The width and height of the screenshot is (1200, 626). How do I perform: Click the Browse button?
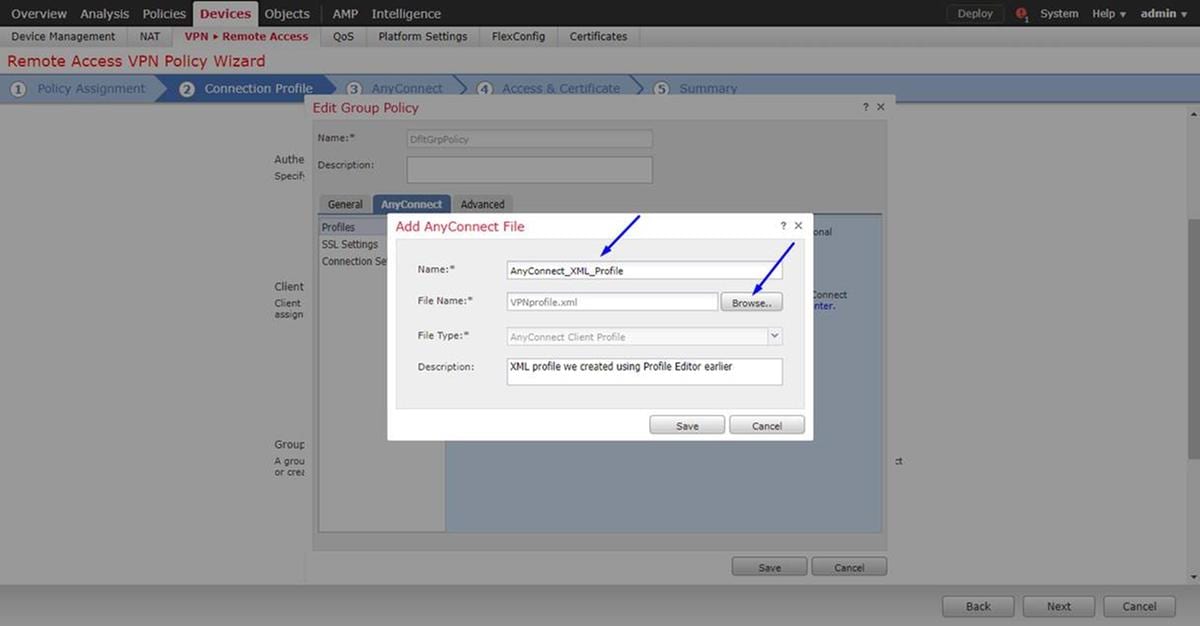coord(751,302)
